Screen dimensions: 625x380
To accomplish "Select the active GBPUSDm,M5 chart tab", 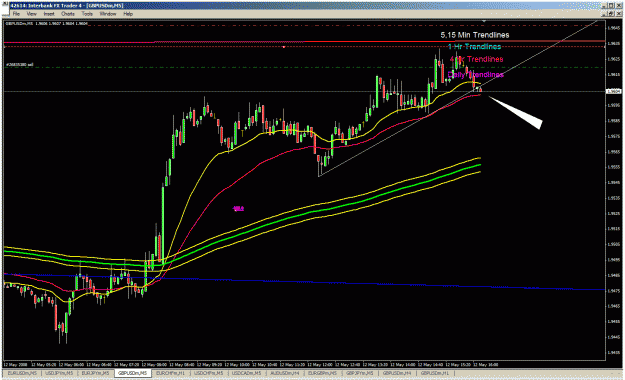I will 132,373.
